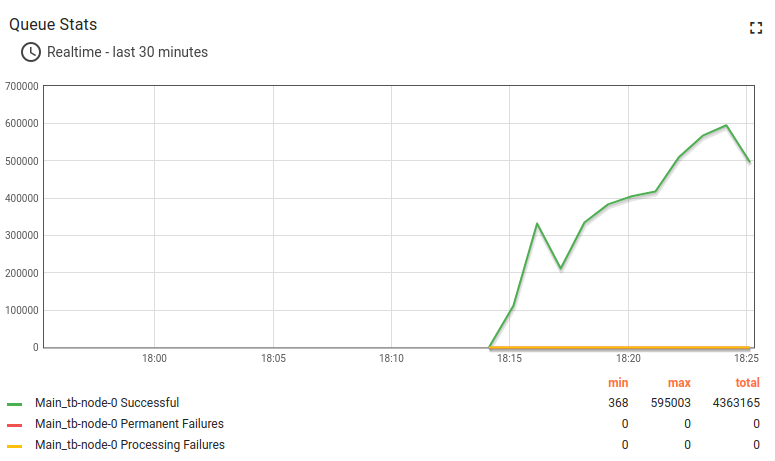
Task: Click the clock time window icon
Action: click(31, 52)
